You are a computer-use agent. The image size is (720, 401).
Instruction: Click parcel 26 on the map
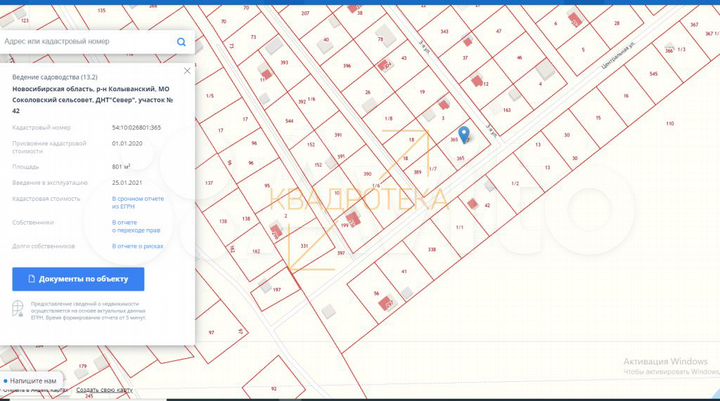click(367, 92)
